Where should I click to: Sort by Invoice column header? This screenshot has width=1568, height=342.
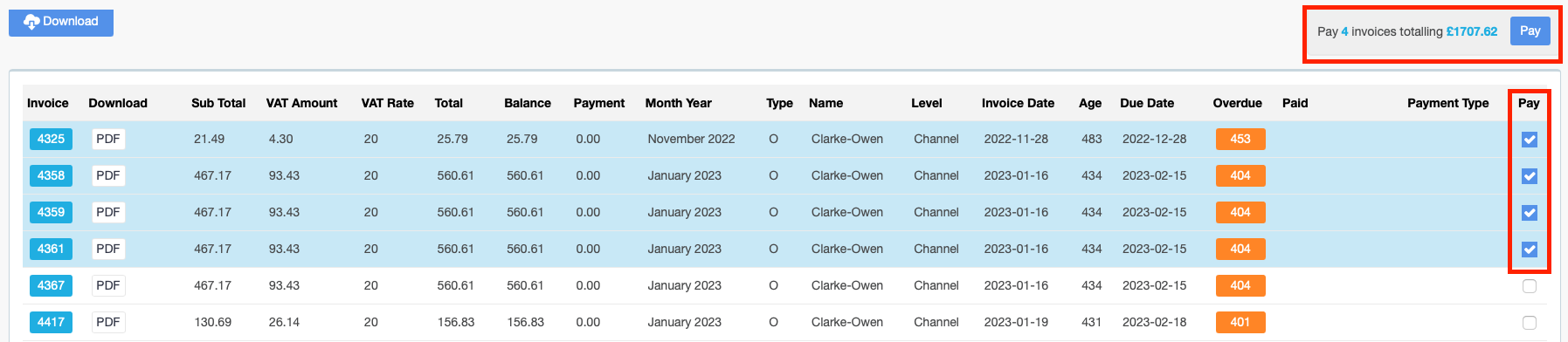point(48,103)
